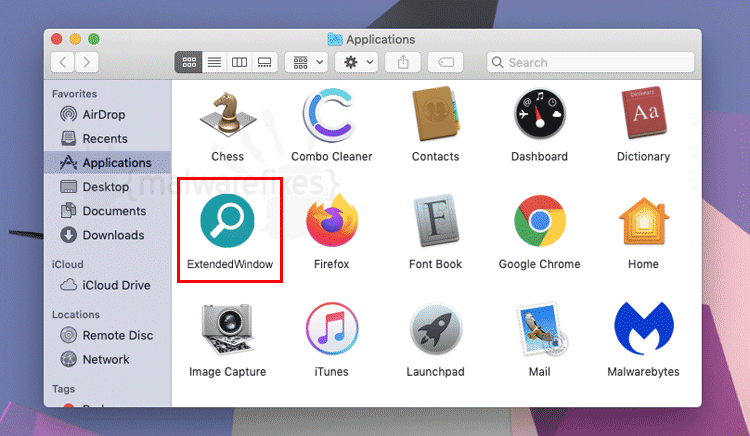
Task: Click the Search field
Action: tap(590, 62)
